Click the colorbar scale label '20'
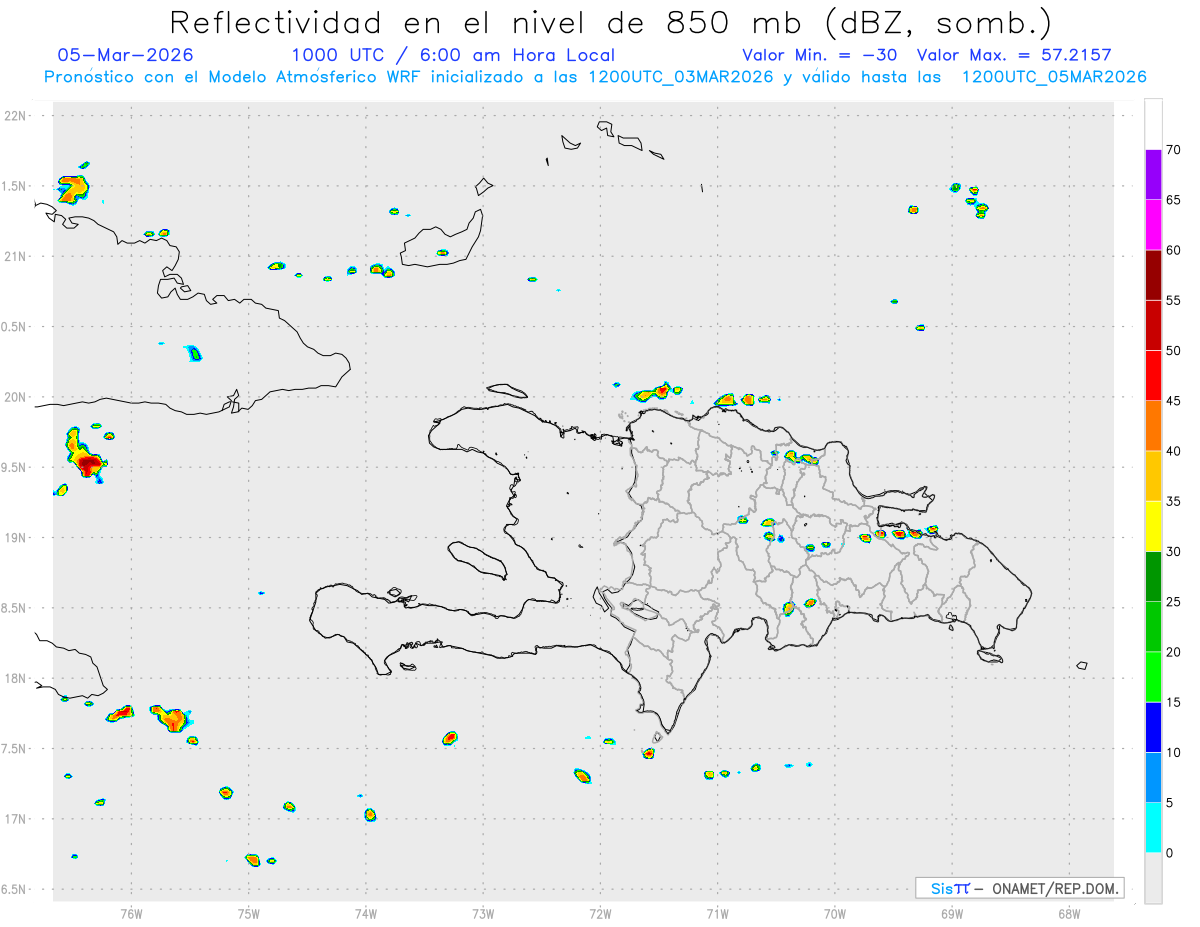 click(x=1173, y=652)
